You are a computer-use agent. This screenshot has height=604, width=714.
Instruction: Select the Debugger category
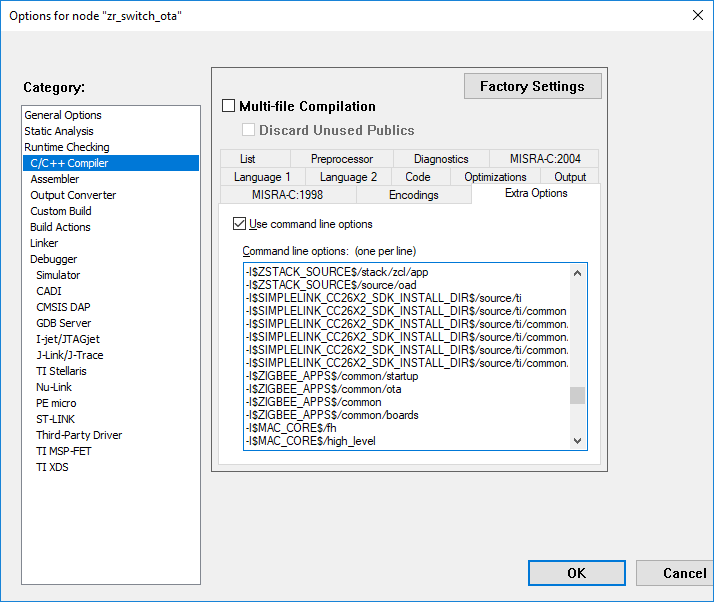point(53,259)
